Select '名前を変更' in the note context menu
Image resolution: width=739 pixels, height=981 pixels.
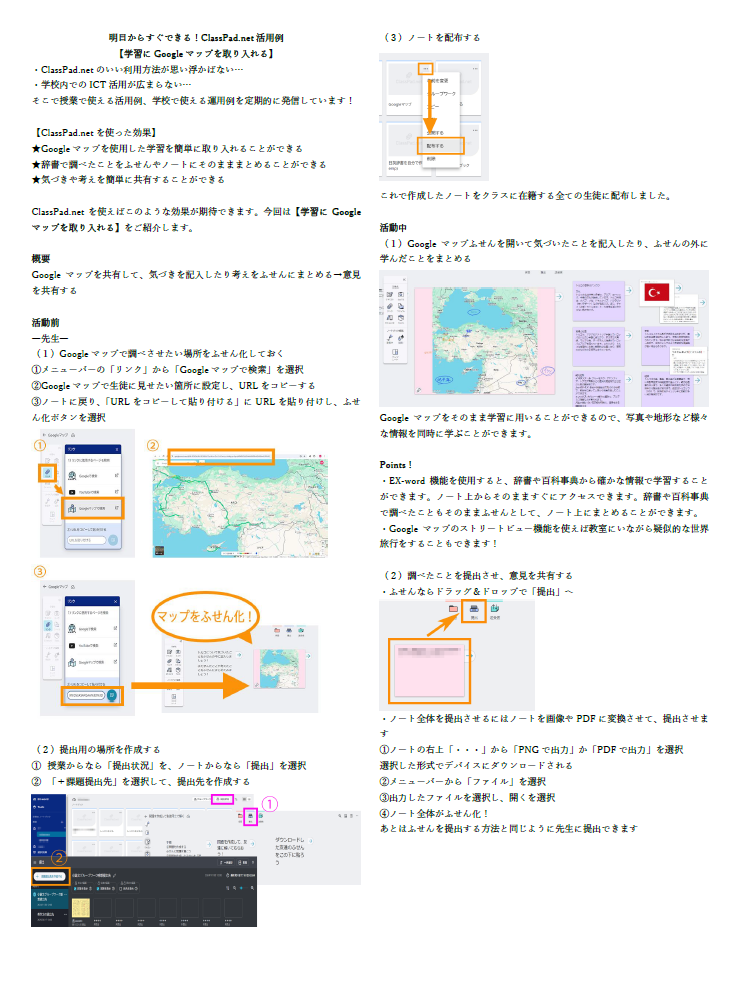click(437, 81)
